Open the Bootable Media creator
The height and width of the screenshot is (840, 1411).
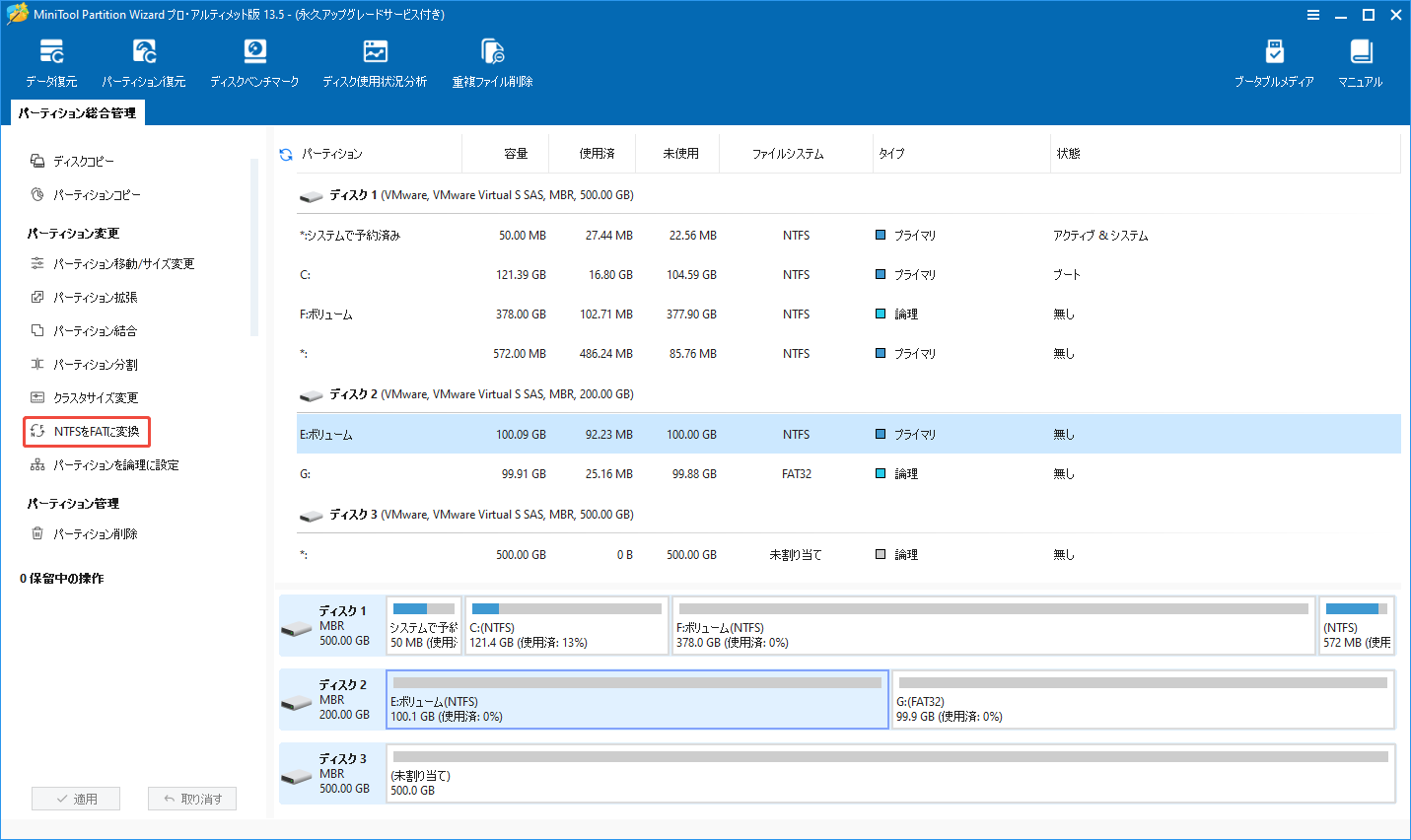pyautogui.click(x=1275, y=59)
